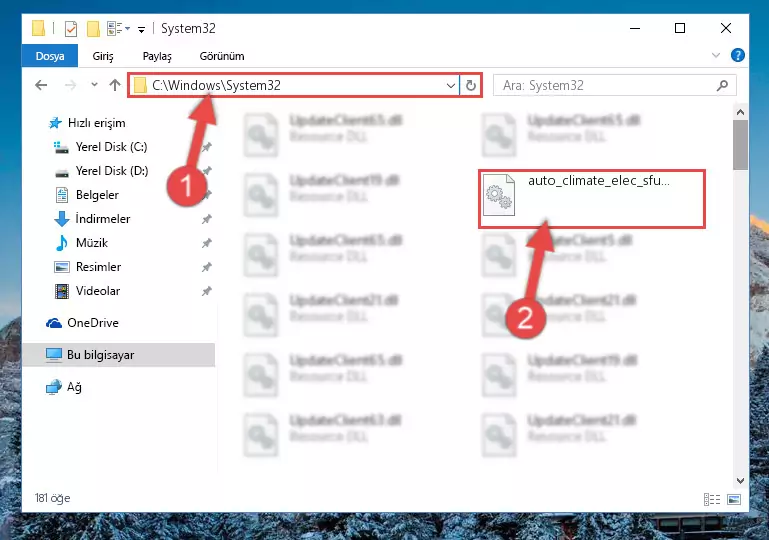Select the auto_climate_elec_sfu... file
Image resolution: width=769 pixels, height=540 pixels.
pyautogui.click(x=591, y=199)
